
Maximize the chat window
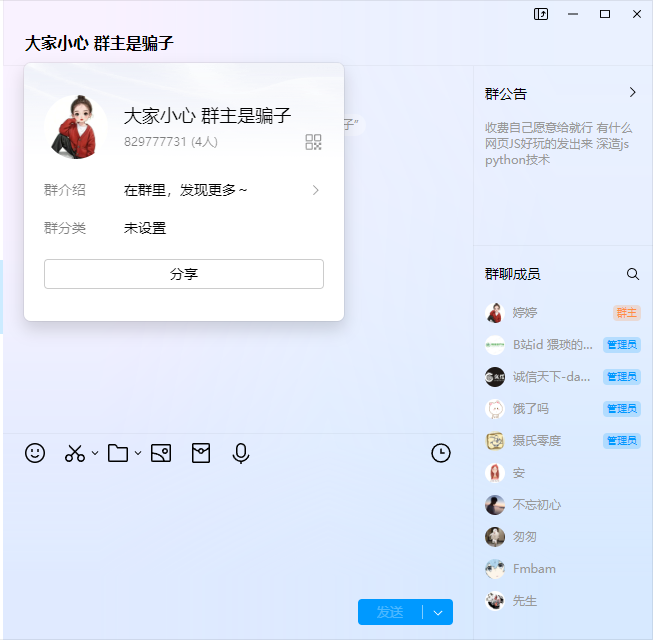605,14
